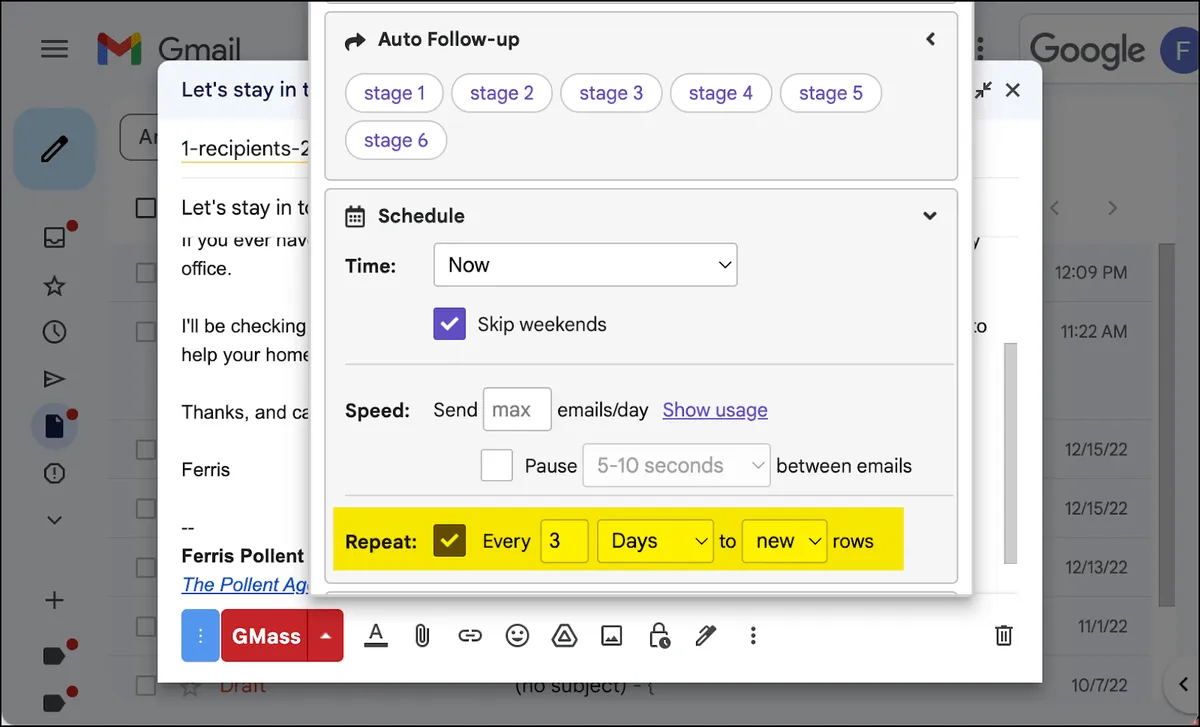Open the Show usage link

715,410
